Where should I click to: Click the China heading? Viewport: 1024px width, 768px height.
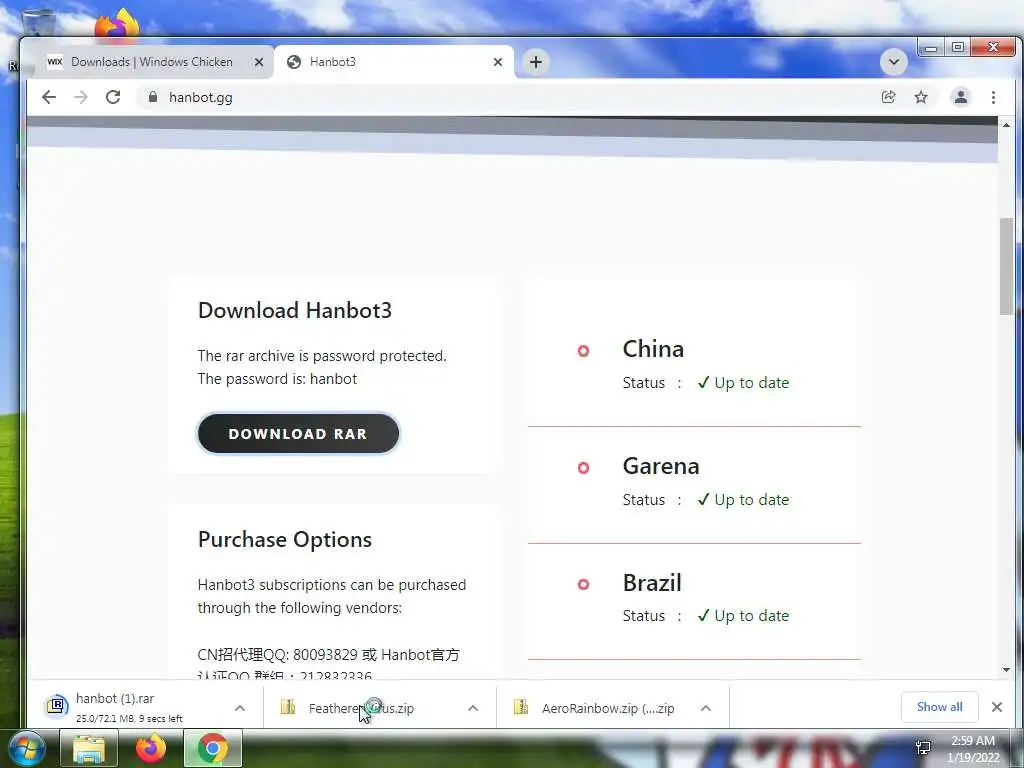click(653, 349)
